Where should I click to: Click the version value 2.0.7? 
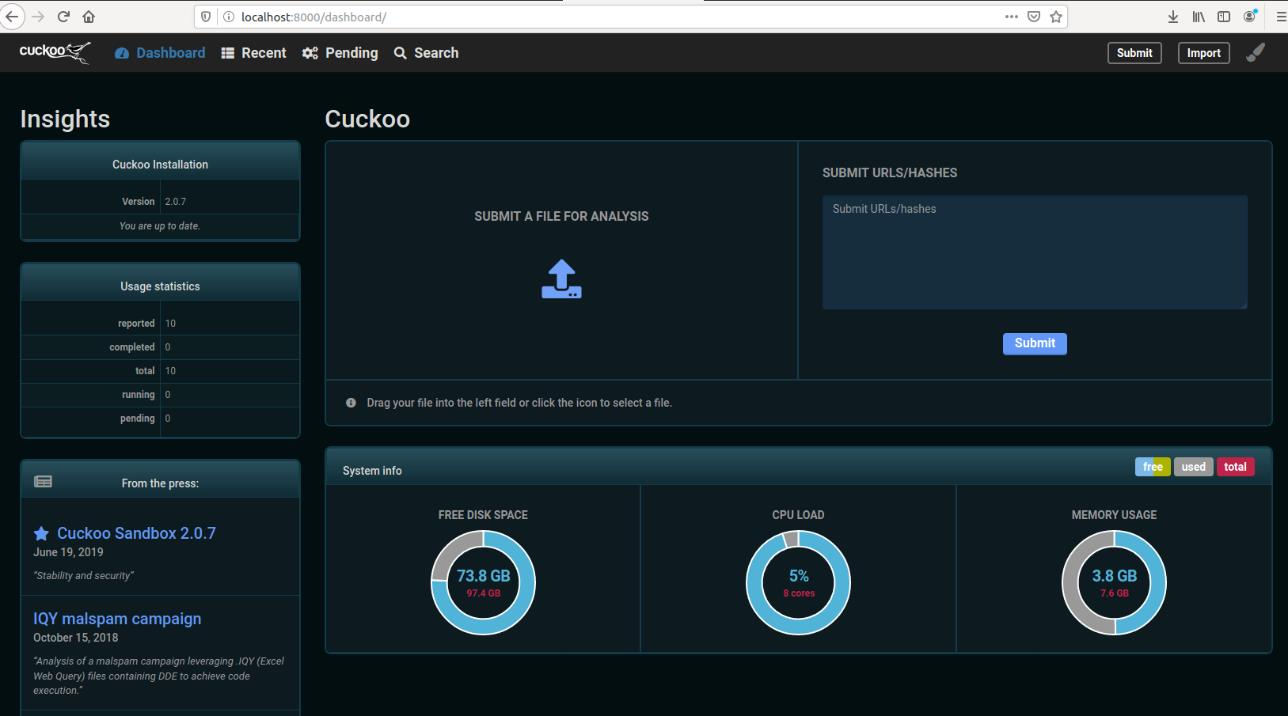(x=175, y=202)
